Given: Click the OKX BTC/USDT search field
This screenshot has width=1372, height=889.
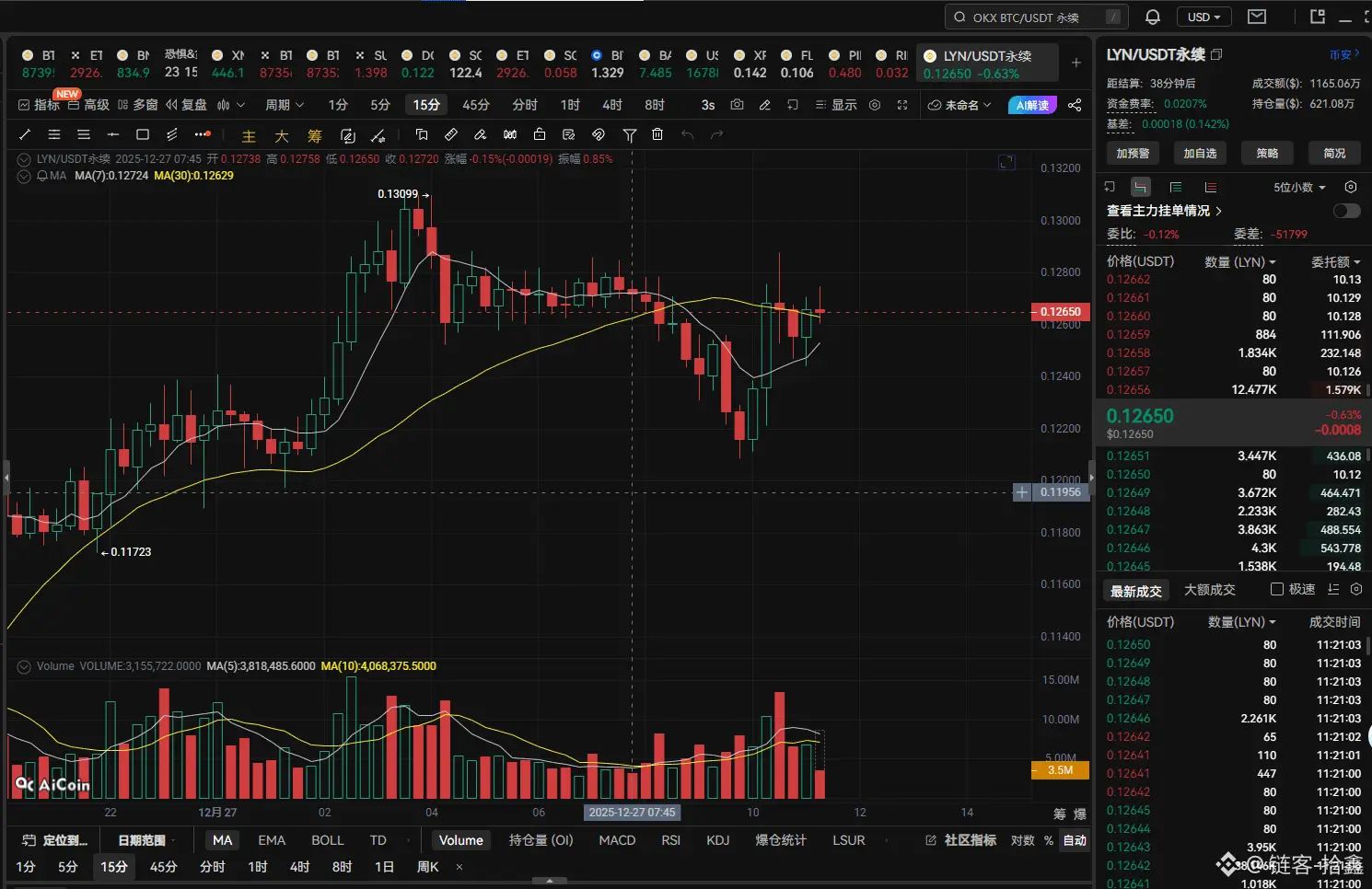Looking at the screenshot, I should 1037,17.
